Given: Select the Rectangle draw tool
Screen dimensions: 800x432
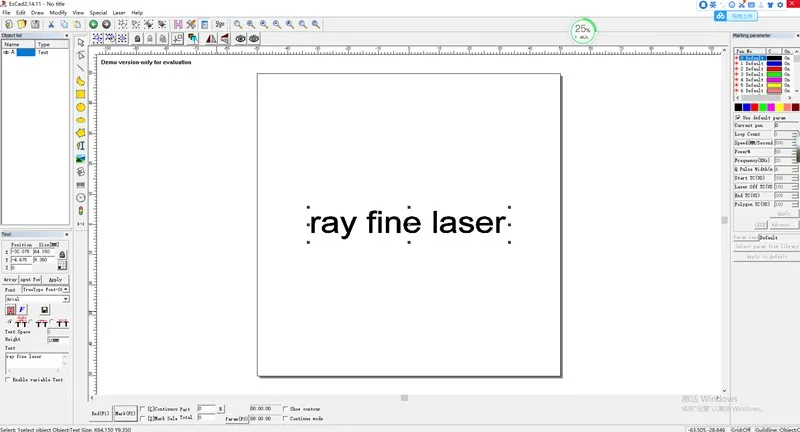Looking at the screenshot, I should click(x=81, y=94).
